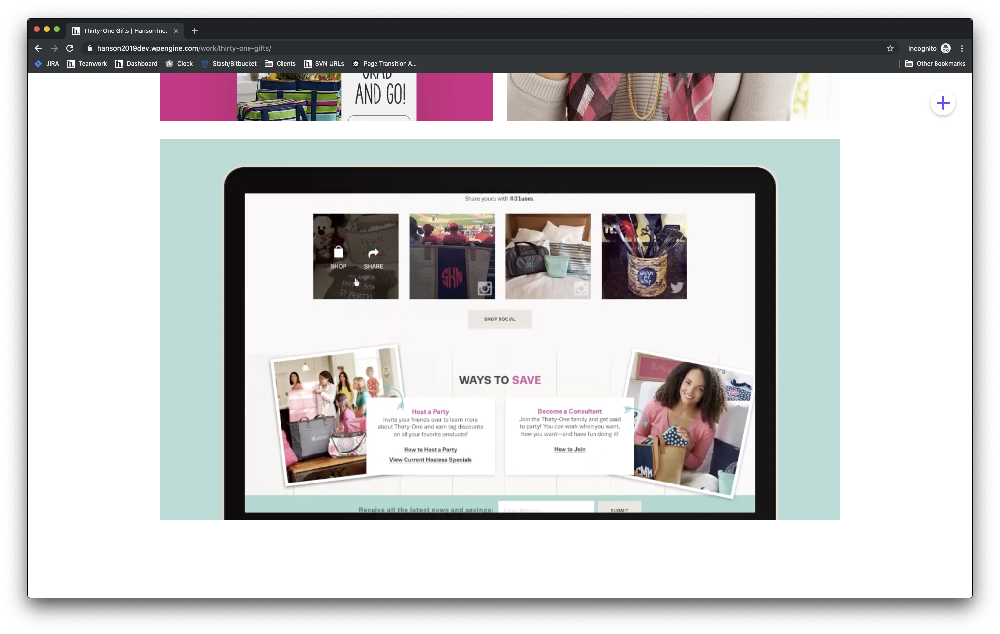Click the Become a Consultant heading
Image resolution: width=1000 pixels, height=634 pixels.
570,411
